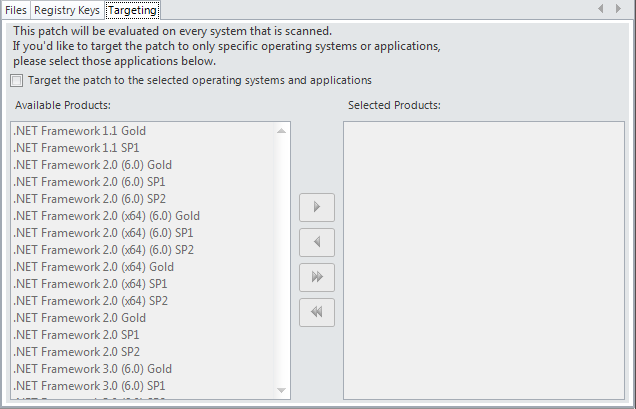The height and width of the screenshot is (409, 636).
Task: Open the Files tab
Action: 16,10
